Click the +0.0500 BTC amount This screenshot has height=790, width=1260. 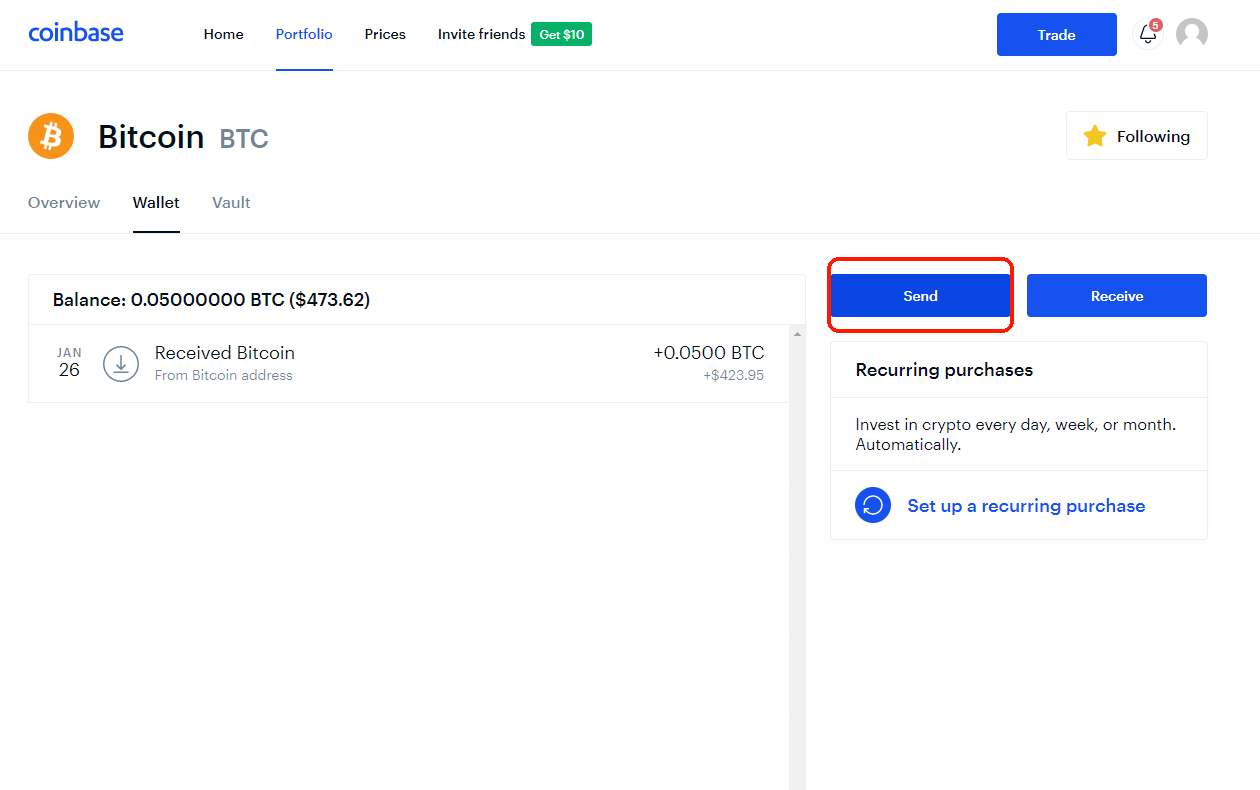pyautogui.click(x=709, y=352)
